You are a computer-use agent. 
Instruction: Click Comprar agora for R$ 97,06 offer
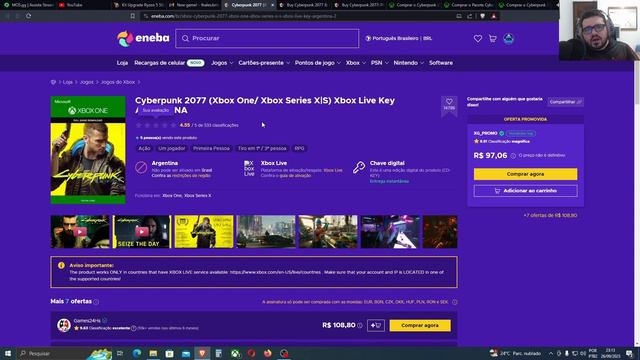525,174
